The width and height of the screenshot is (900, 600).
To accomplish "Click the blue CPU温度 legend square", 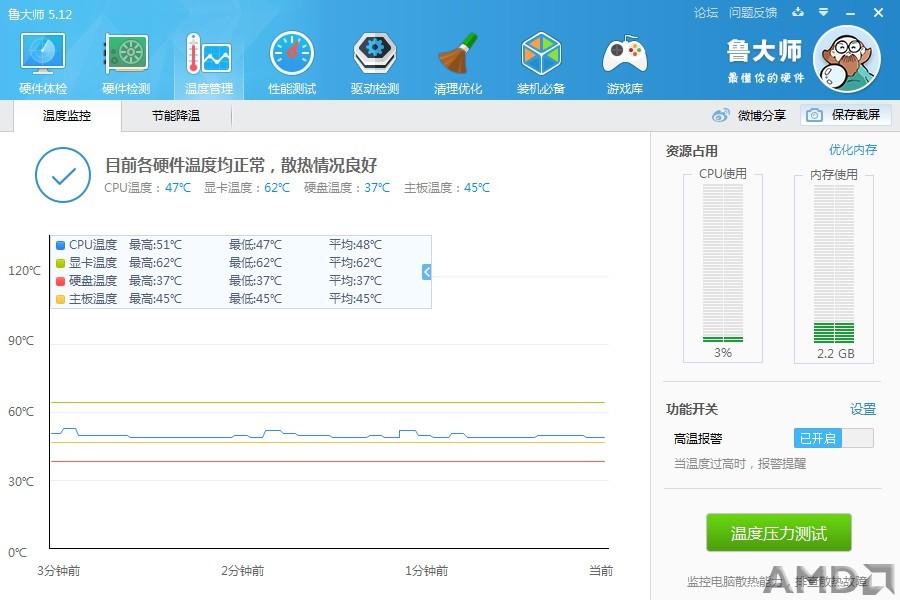I will coord(60,245).
